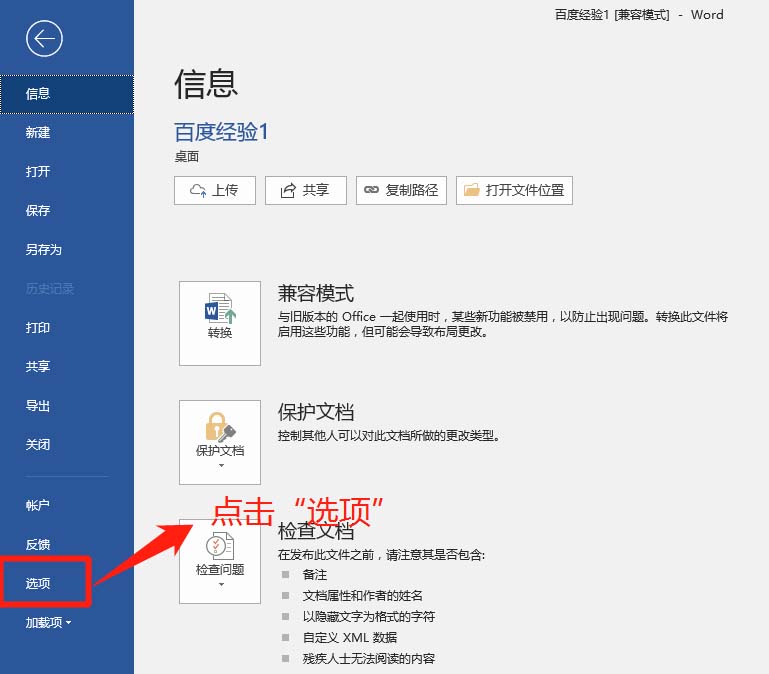The width and height of the screenshot is (769, 674).
Task: Click the 百度经验1 document title
Action: [222, 132]
